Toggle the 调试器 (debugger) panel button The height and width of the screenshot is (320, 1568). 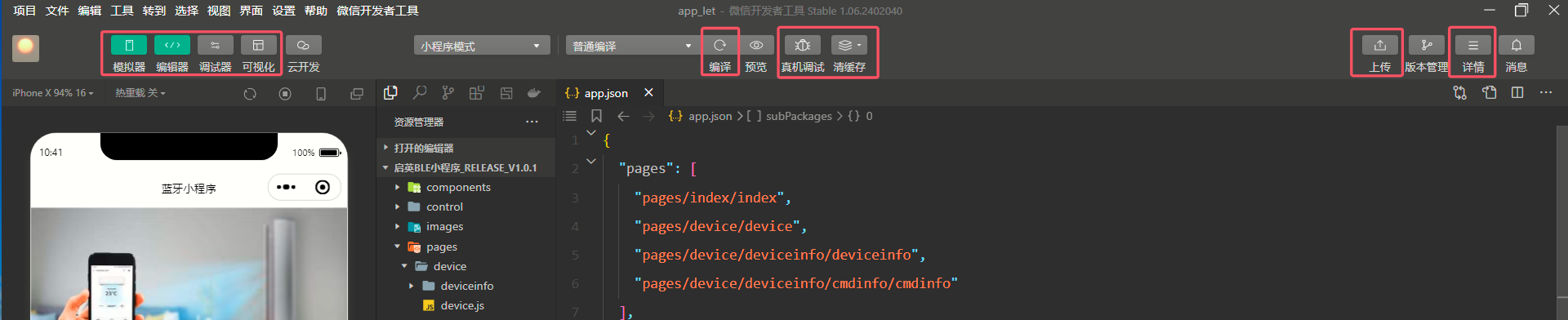pyautogui.click(x=216, y=46)
